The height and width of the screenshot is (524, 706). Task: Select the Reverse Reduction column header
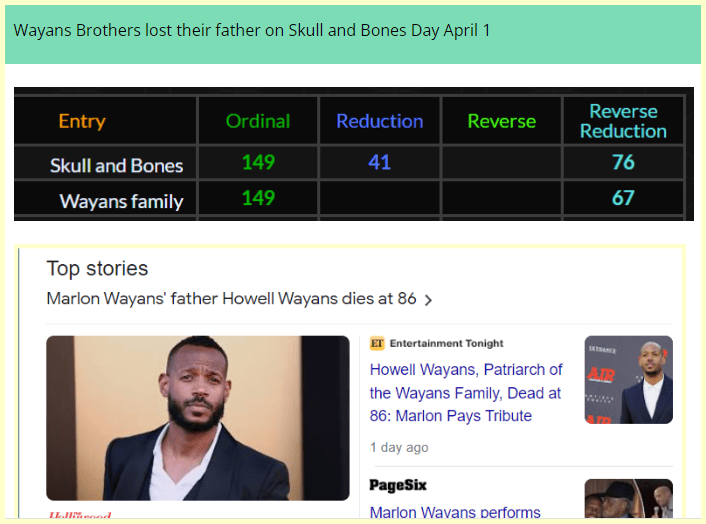click(623, 121)
